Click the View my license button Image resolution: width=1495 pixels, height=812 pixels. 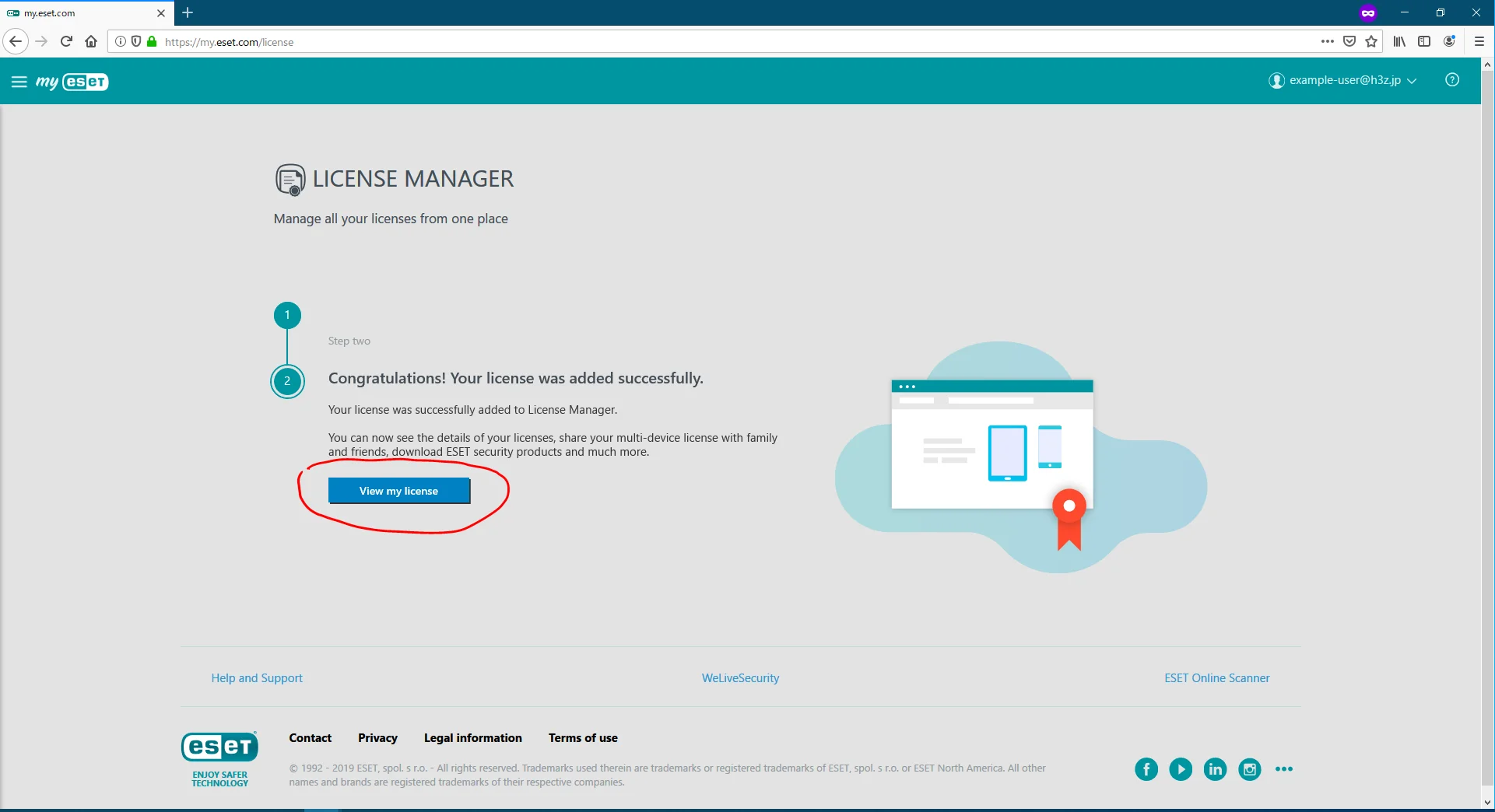click(398, 491)
